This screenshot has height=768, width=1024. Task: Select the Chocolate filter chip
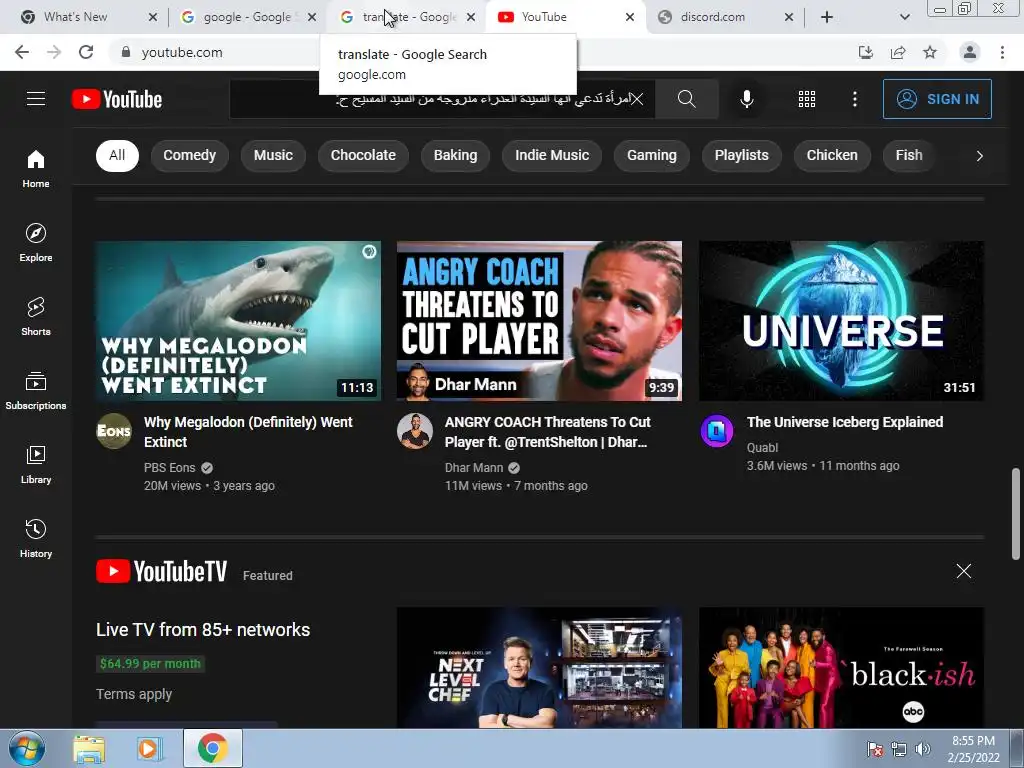(363, 155)
